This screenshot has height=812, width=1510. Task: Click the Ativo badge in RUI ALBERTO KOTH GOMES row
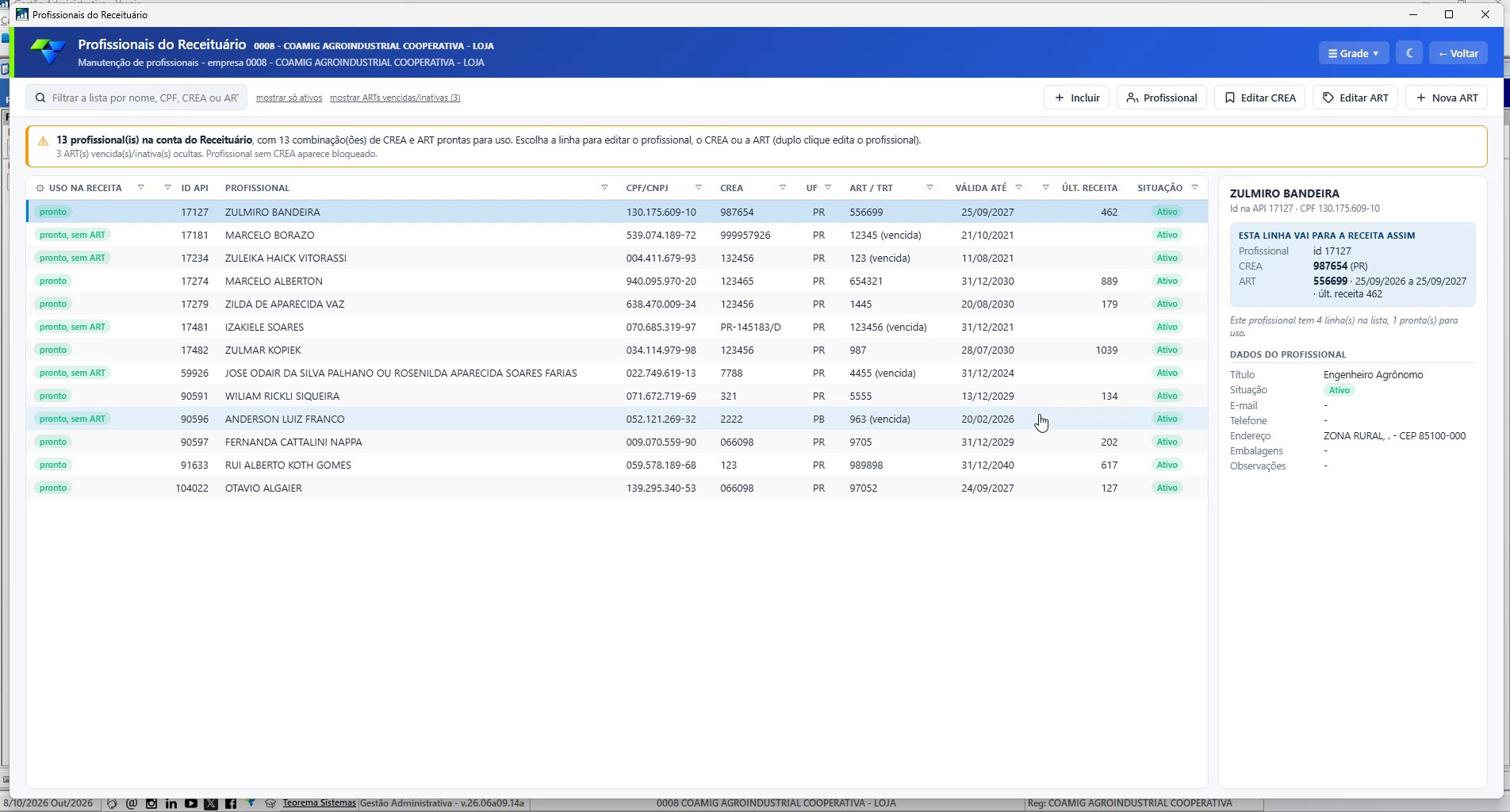[1167, 465]
